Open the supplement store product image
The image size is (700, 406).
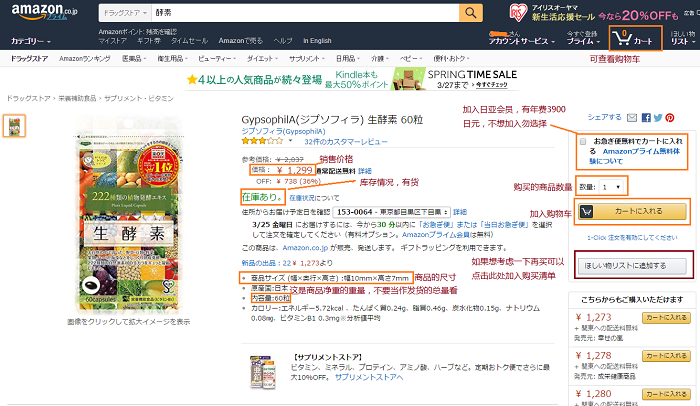click(262, 372)
